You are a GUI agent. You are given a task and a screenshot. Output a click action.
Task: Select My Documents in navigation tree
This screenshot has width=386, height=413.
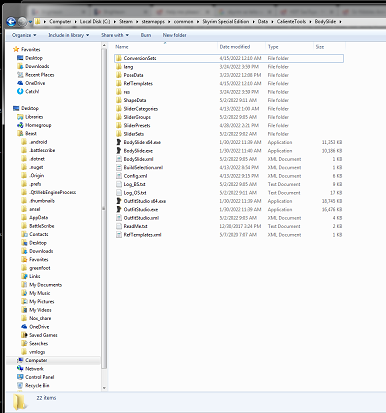click(x=45, y=285)
